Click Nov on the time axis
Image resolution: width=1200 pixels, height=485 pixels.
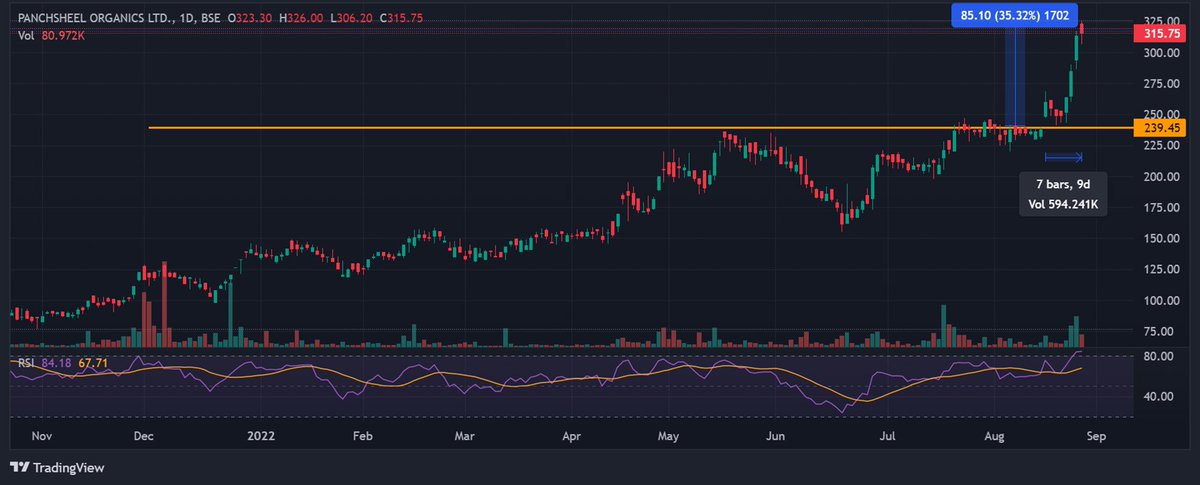point(41,436)
